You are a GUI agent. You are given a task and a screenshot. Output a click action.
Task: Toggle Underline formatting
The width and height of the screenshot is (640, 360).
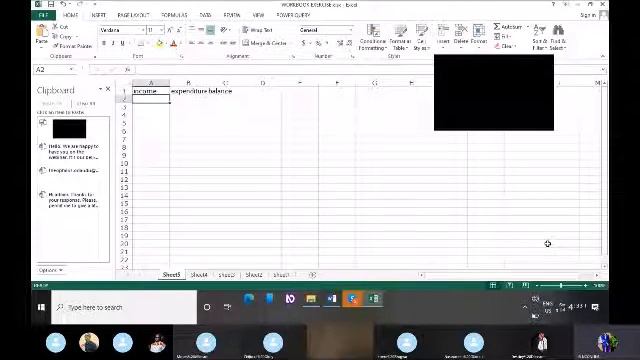click(x=122, y=43)
